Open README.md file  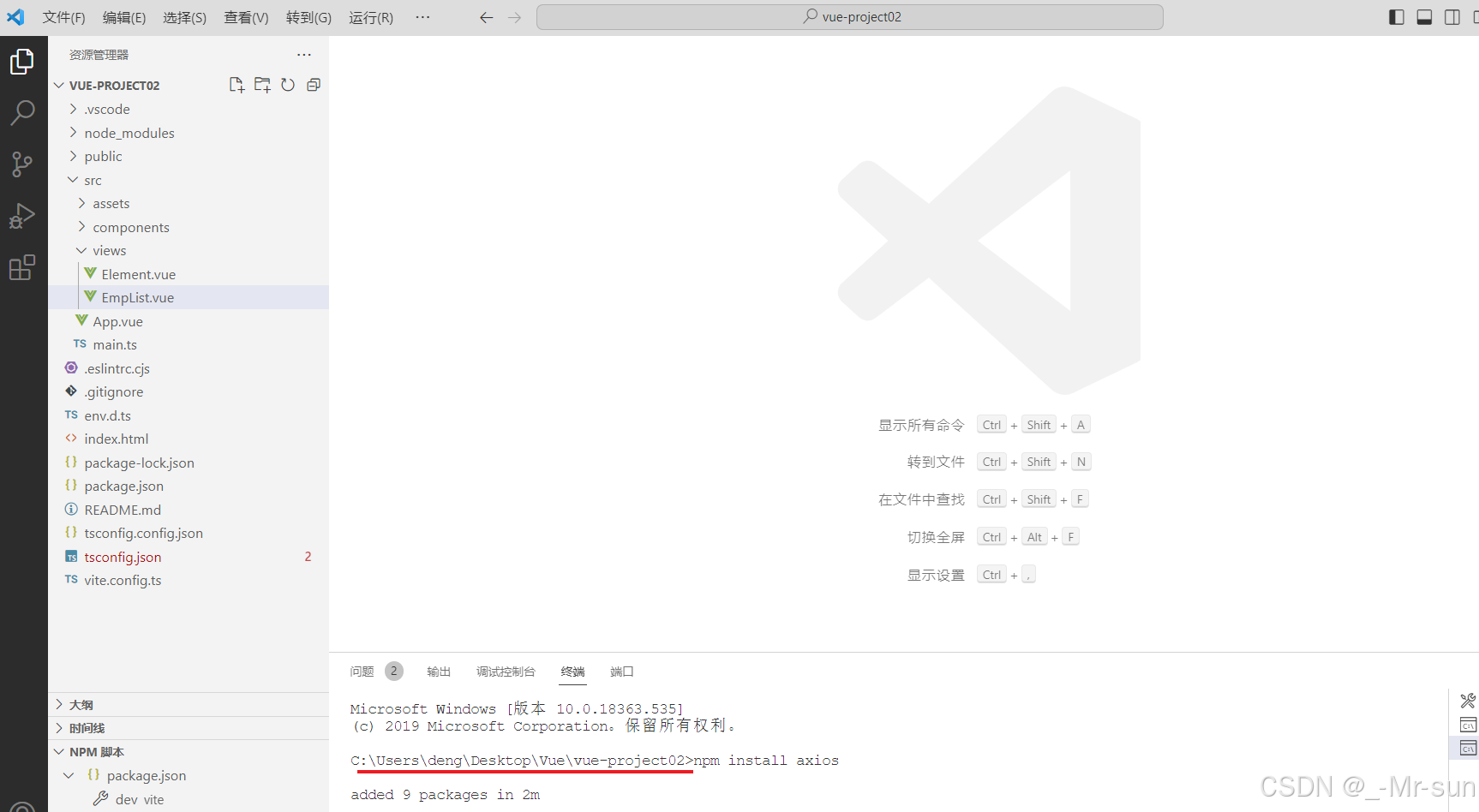coord(189,510)
